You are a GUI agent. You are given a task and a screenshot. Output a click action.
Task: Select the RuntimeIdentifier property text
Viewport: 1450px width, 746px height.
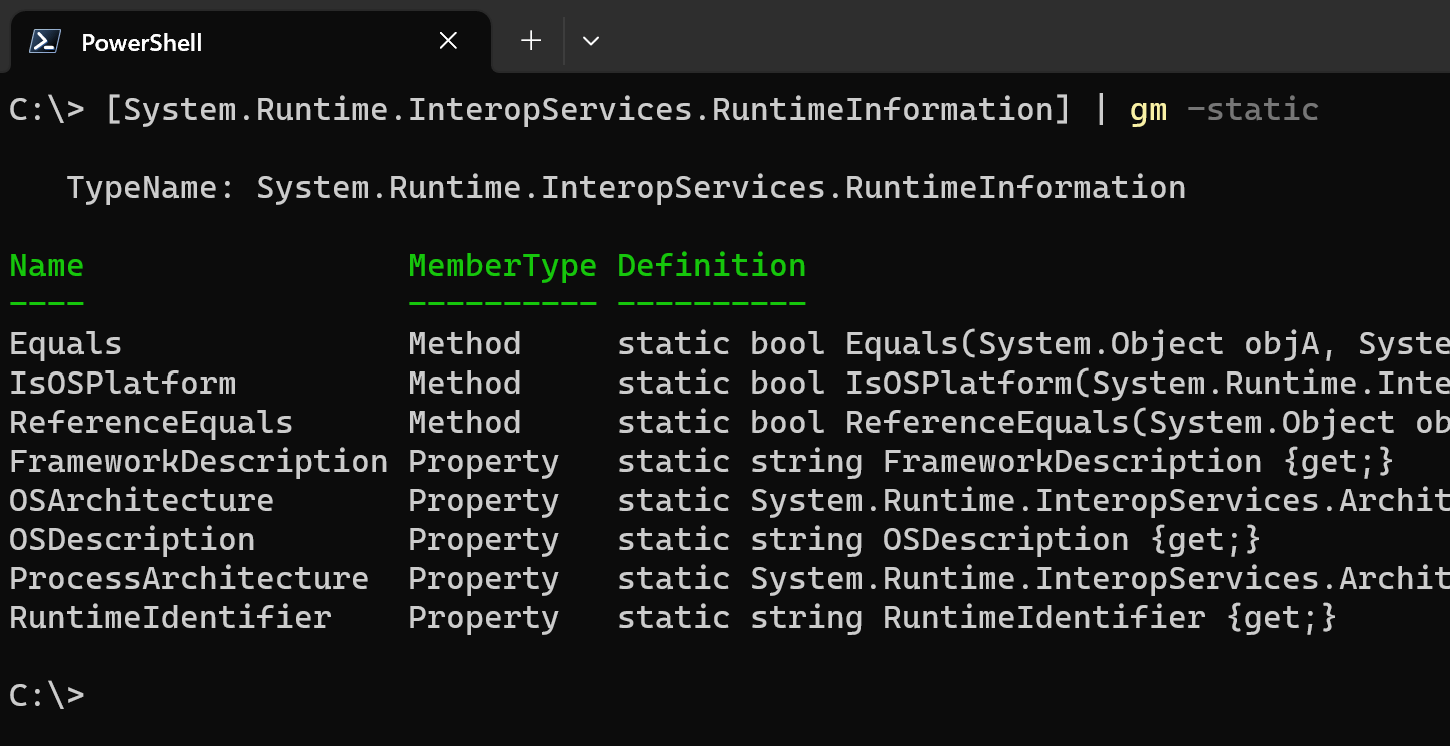(x=167, y=617)
